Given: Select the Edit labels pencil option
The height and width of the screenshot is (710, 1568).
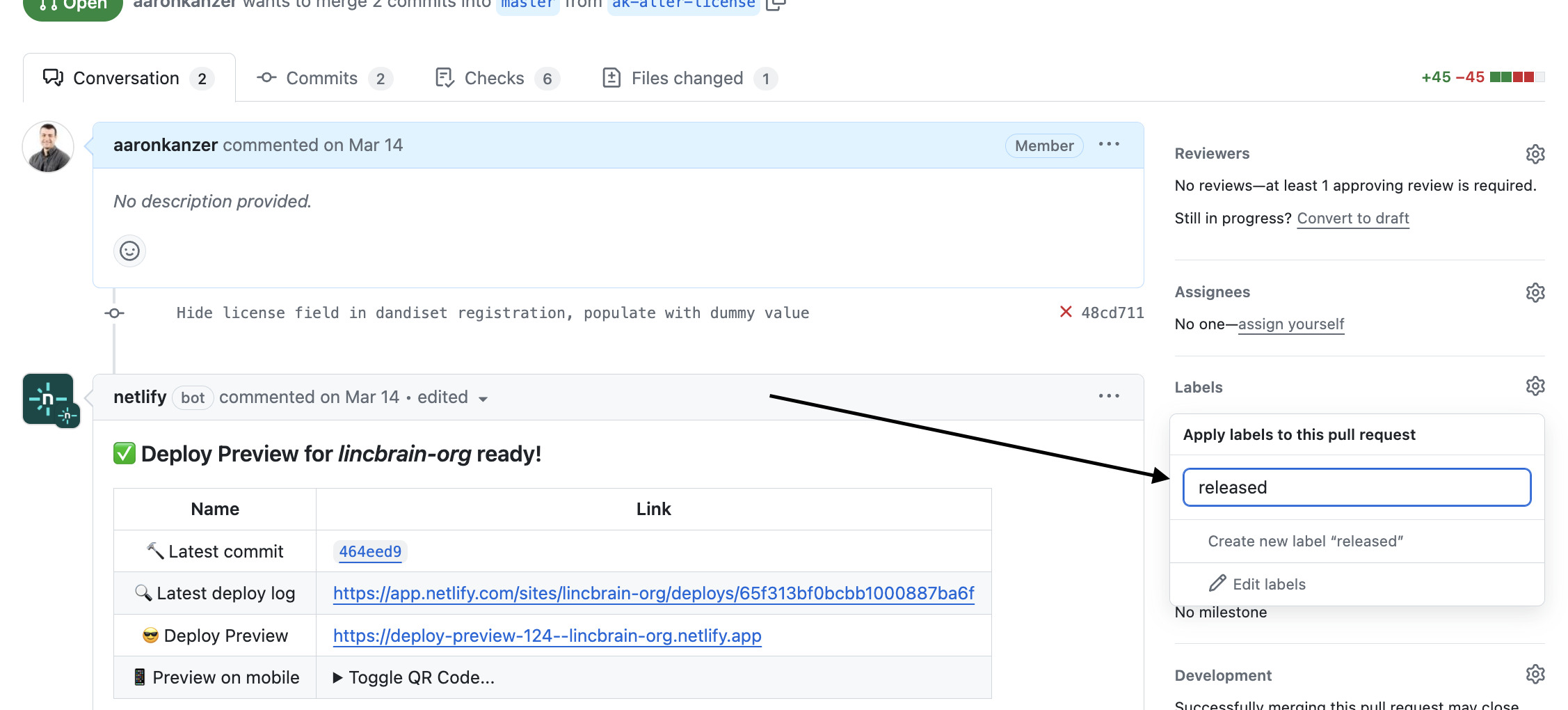Looking at the screenshot, I should pyautogui.click(x=1269, y=584).
